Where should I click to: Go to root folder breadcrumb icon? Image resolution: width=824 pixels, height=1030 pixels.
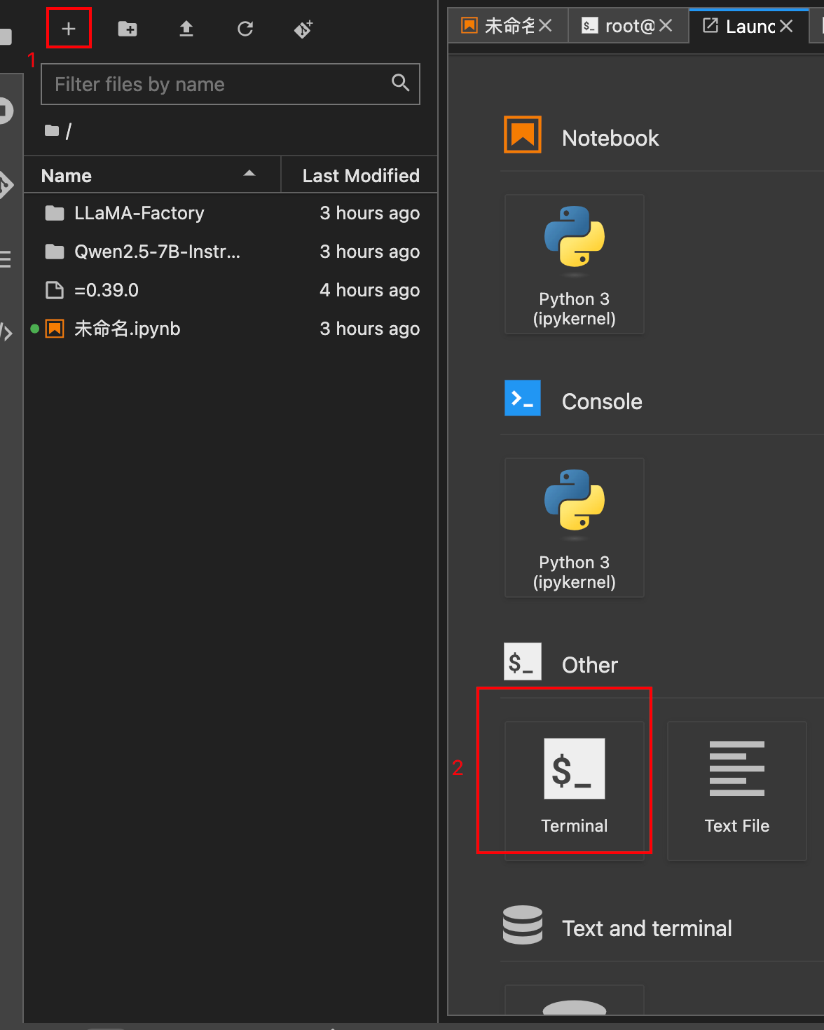52,131
